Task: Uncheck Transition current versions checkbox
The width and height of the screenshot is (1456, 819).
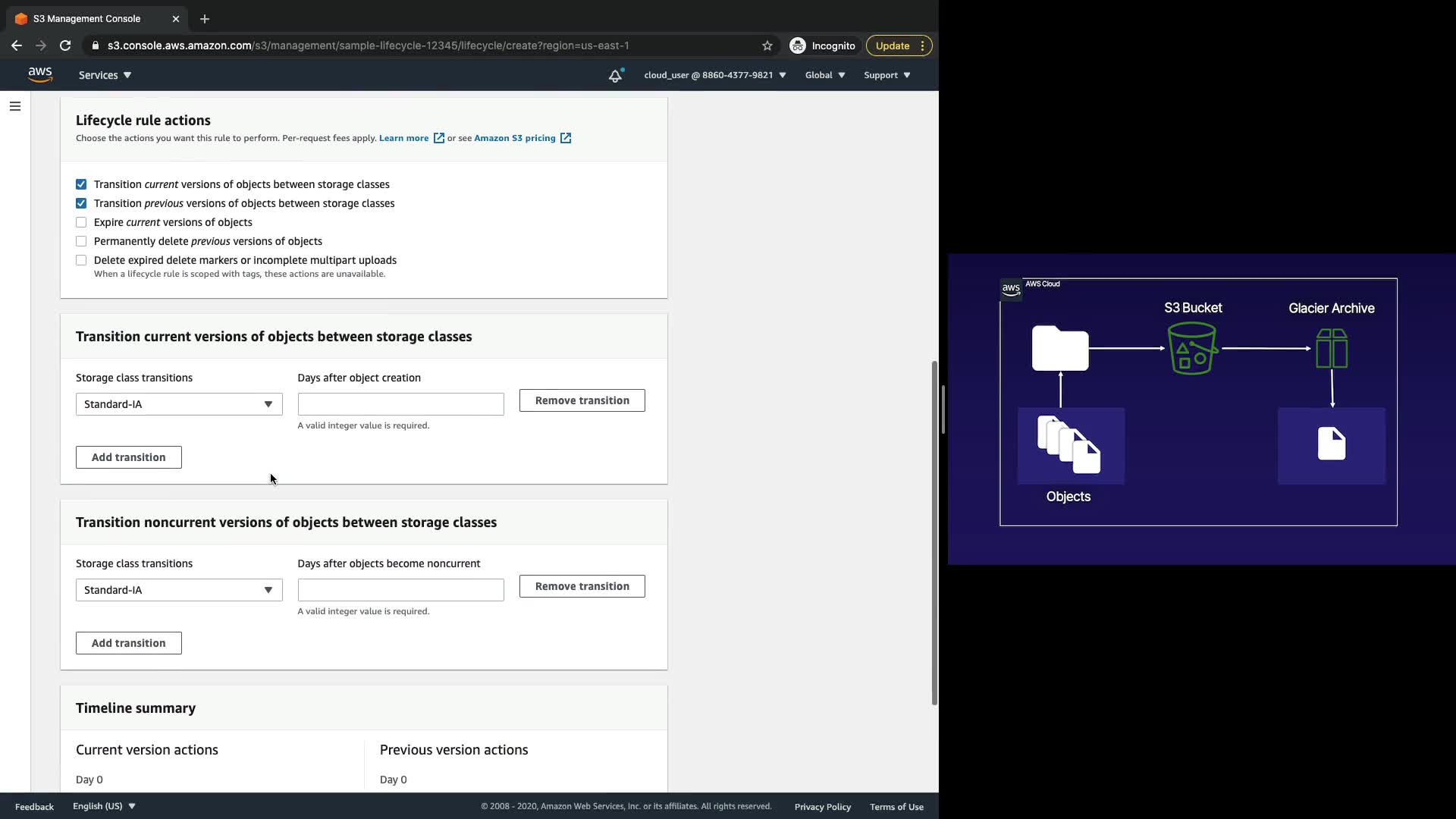Action: click(x=81, y=184)
